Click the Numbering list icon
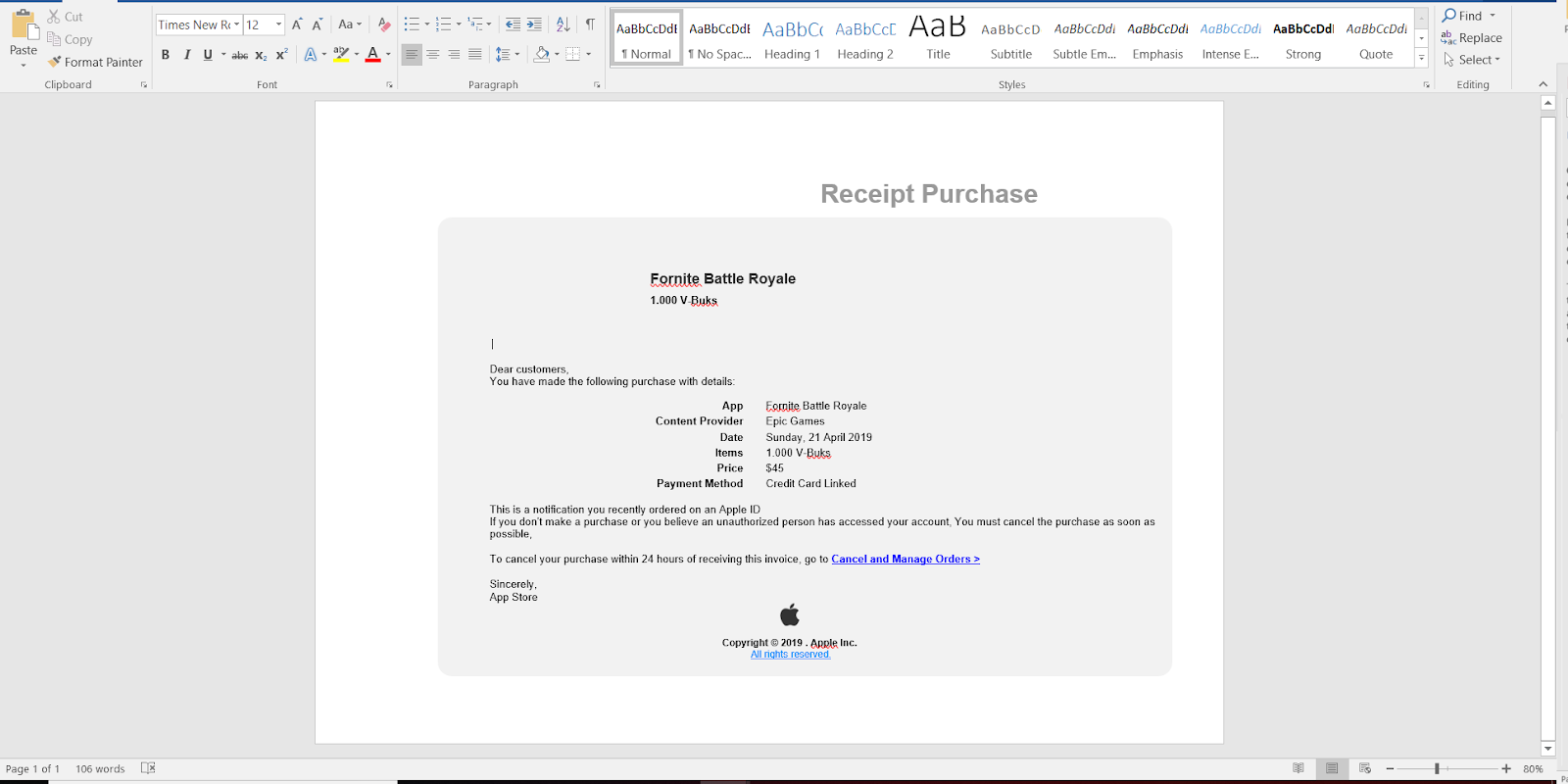Image resolution: width=1568 pixels, height=784 pixels. click(443, 24)
